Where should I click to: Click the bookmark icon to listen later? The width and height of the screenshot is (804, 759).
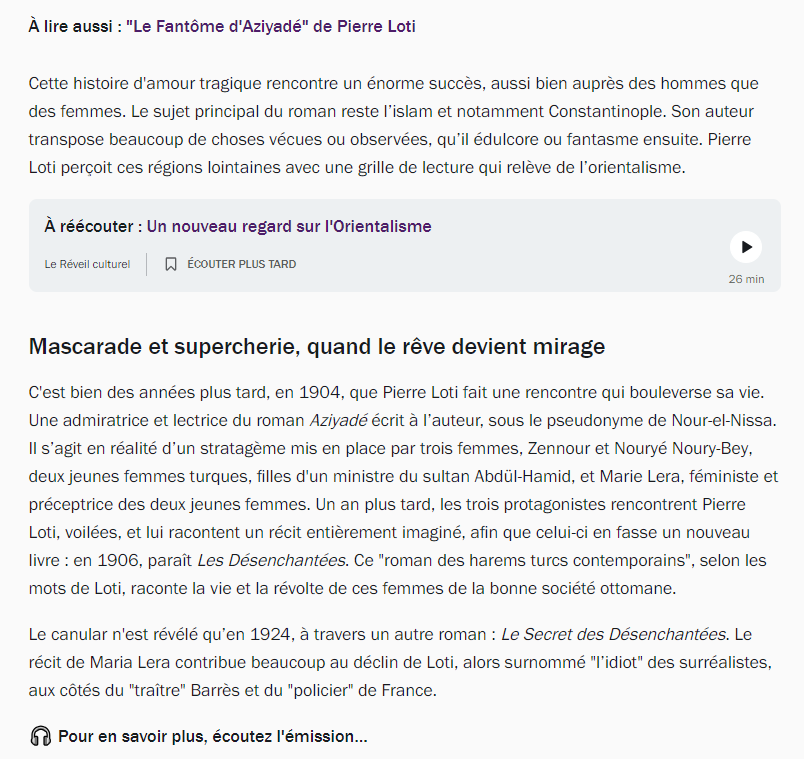171,265
